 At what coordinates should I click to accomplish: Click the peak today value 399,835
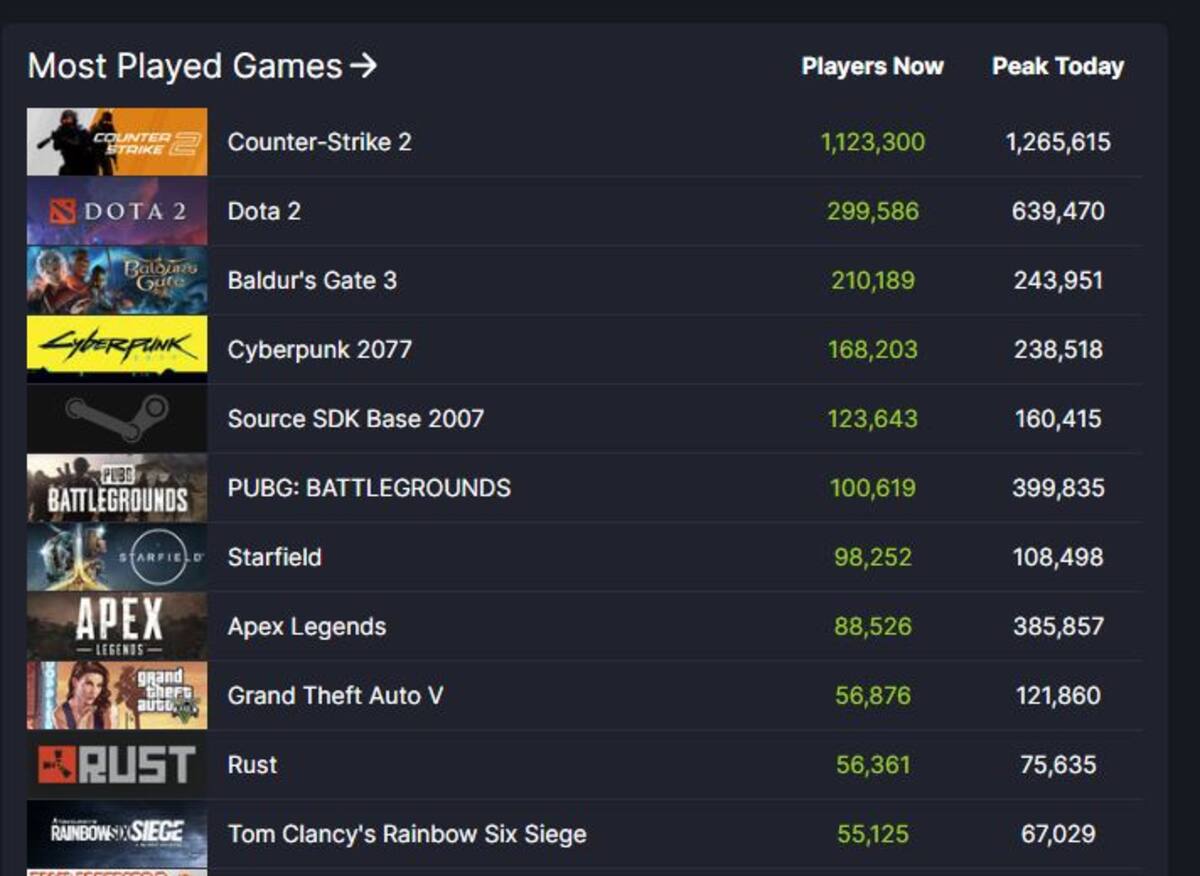click(x=1058, y=488)
